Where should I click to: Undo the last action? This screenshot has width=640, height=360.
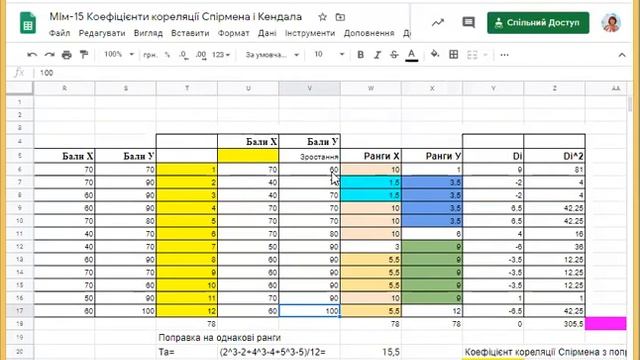tap(32, 55)
